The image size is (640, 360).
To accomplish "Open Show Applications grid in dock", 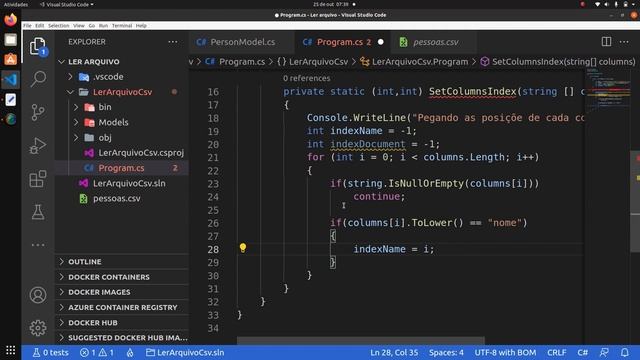I will pyautogui.click(x=11, y=350).
